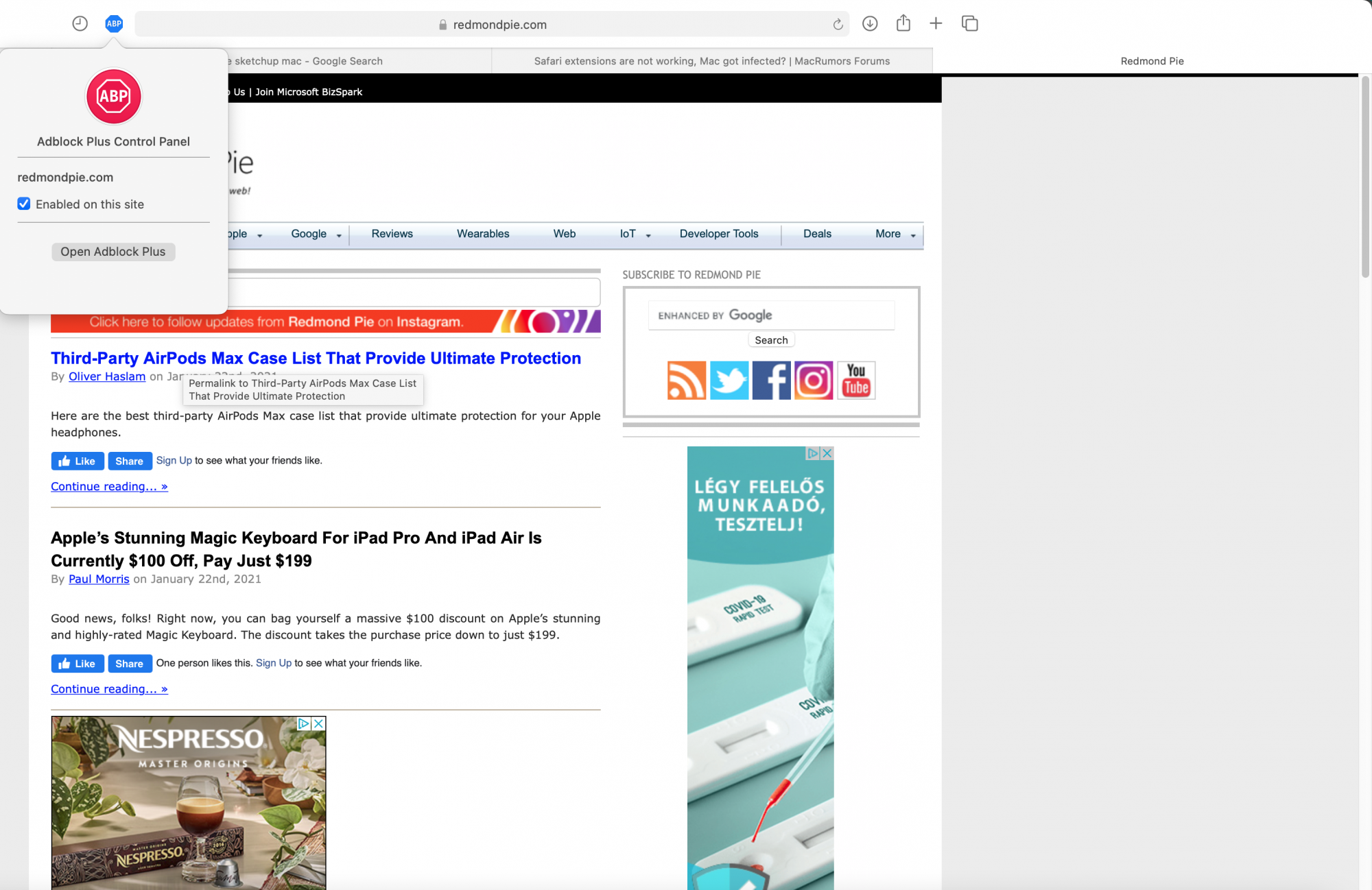This screenshot has width=1372, height=890.
Task: Uncheck Enabled on this site
Action: 24,204
